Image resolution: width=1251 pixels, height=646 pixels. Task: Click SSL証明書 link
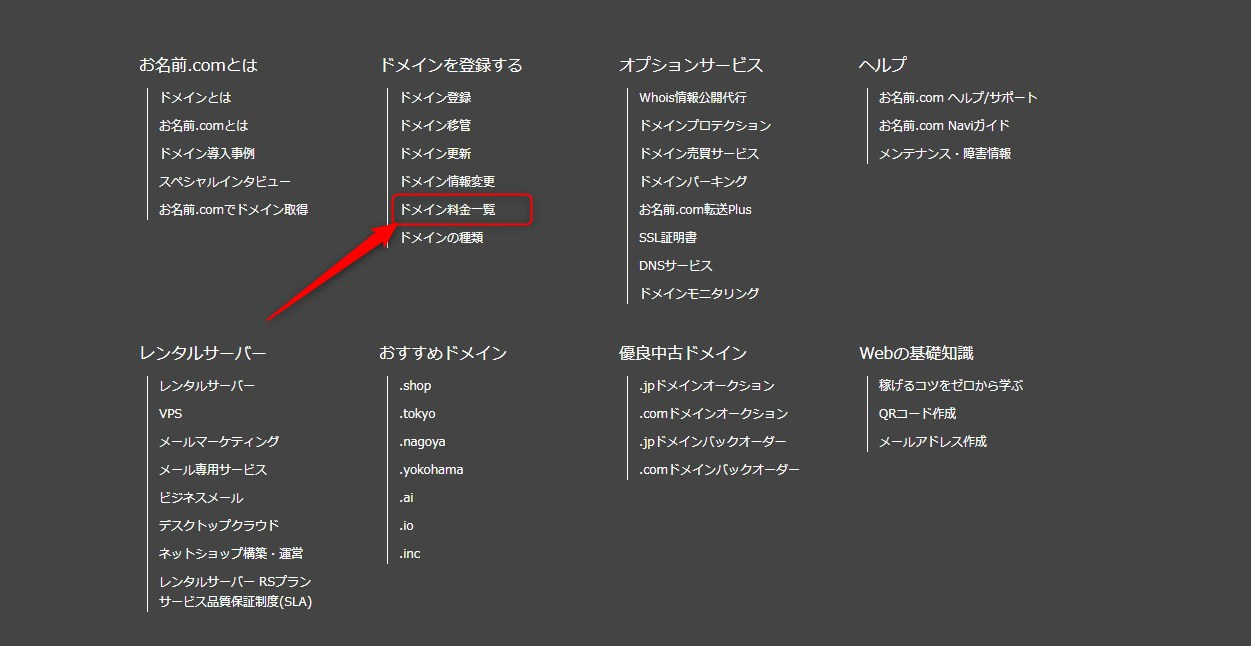(x=668, y=238)
